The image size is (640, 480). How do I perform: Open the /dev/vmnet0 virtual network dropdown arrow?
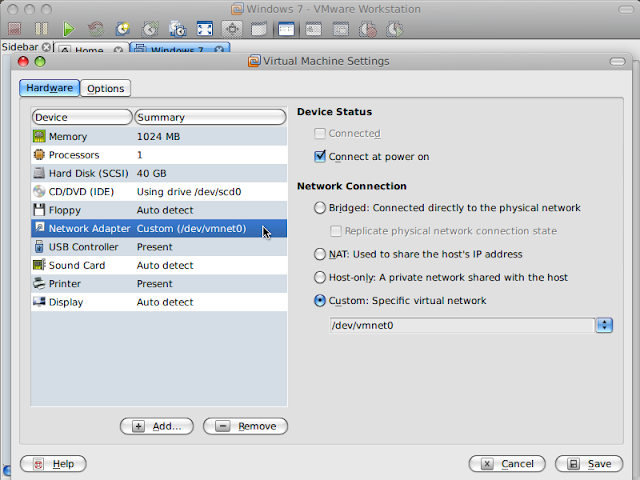(604, 325)
